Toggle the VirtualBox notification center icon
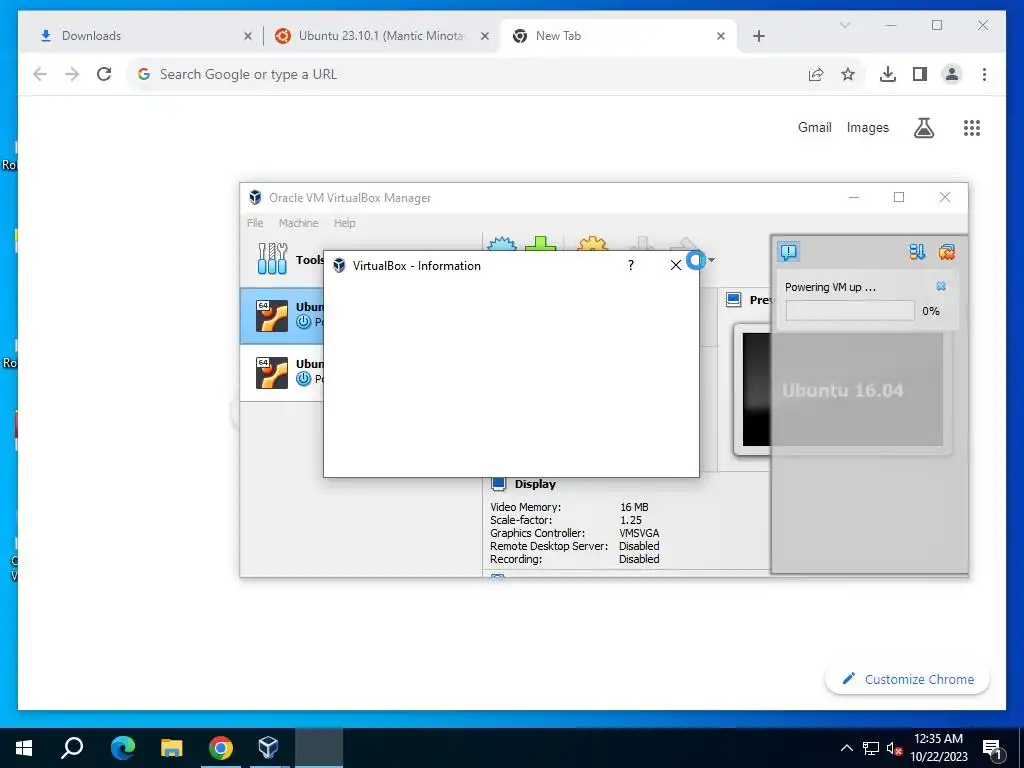This screenshot has height=768, width=1024. coord(789,251)
